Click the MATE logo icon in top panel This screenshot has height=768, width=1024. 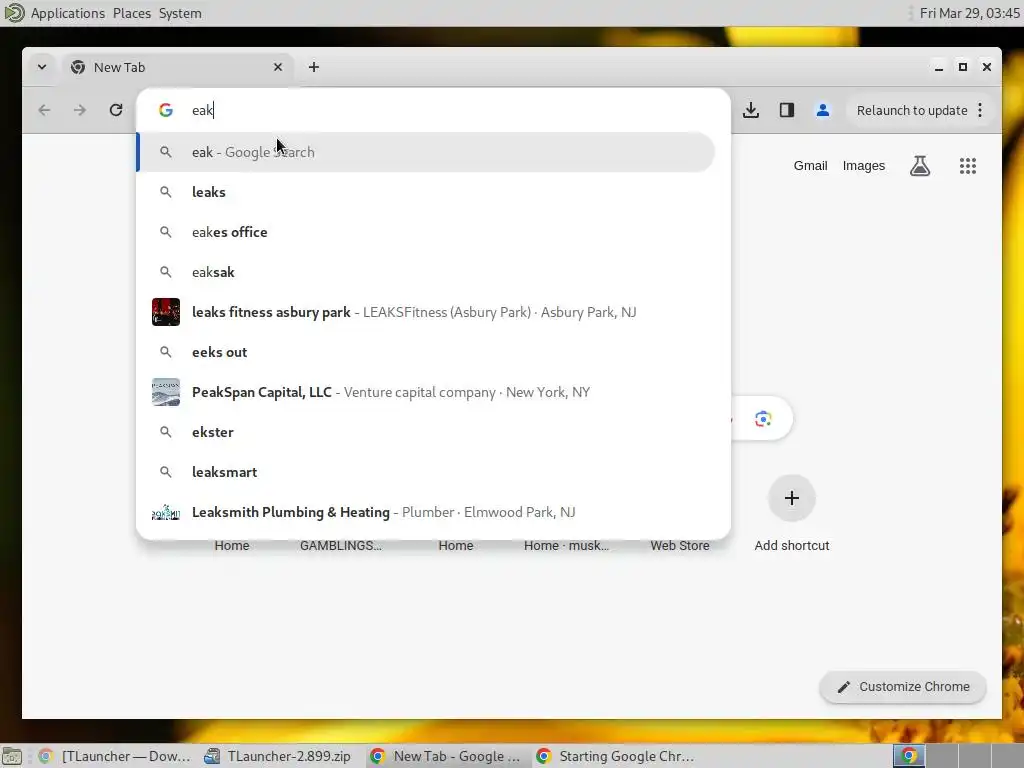coord(14,13)
